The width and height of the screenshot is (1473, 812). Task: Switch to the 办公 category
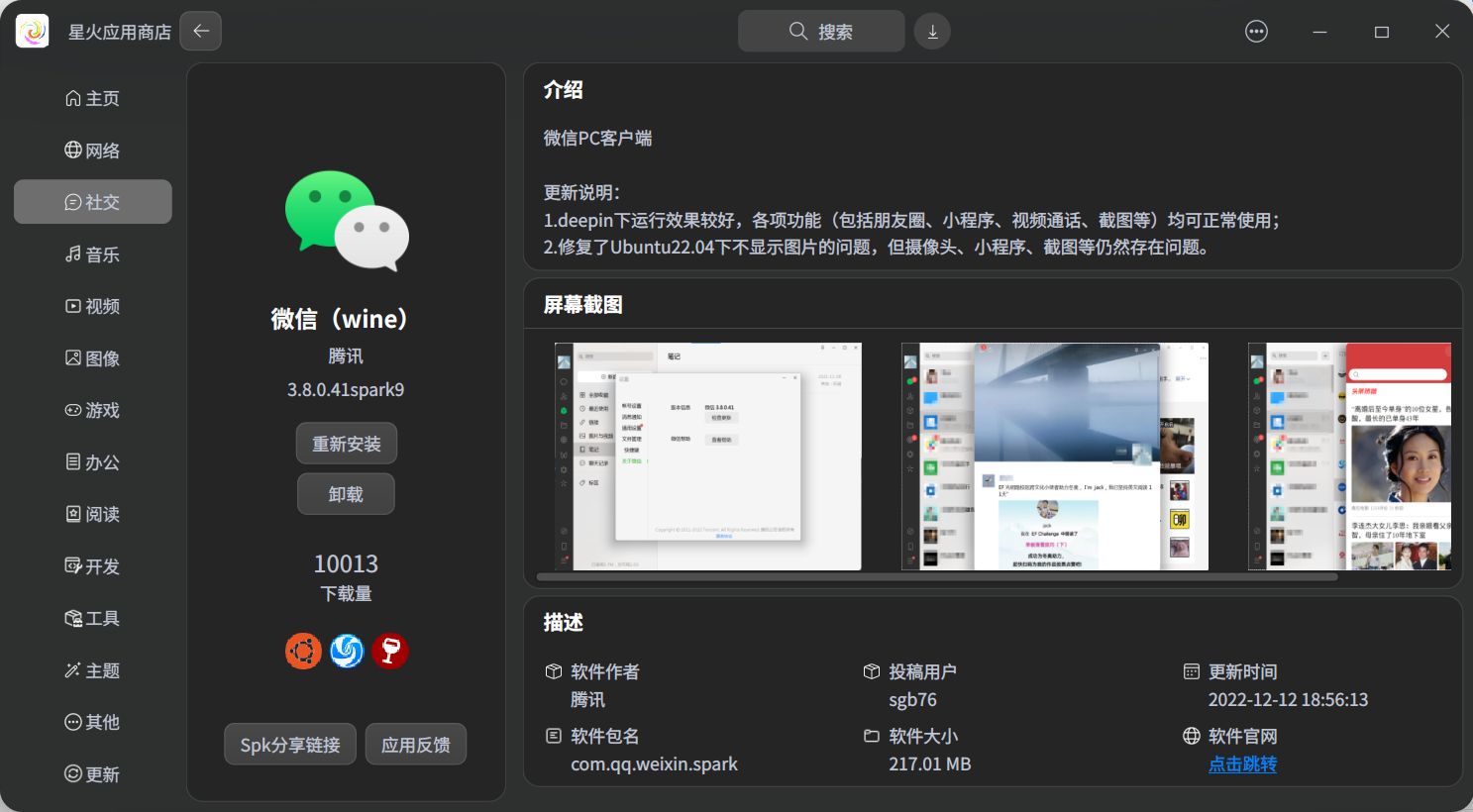92,461
